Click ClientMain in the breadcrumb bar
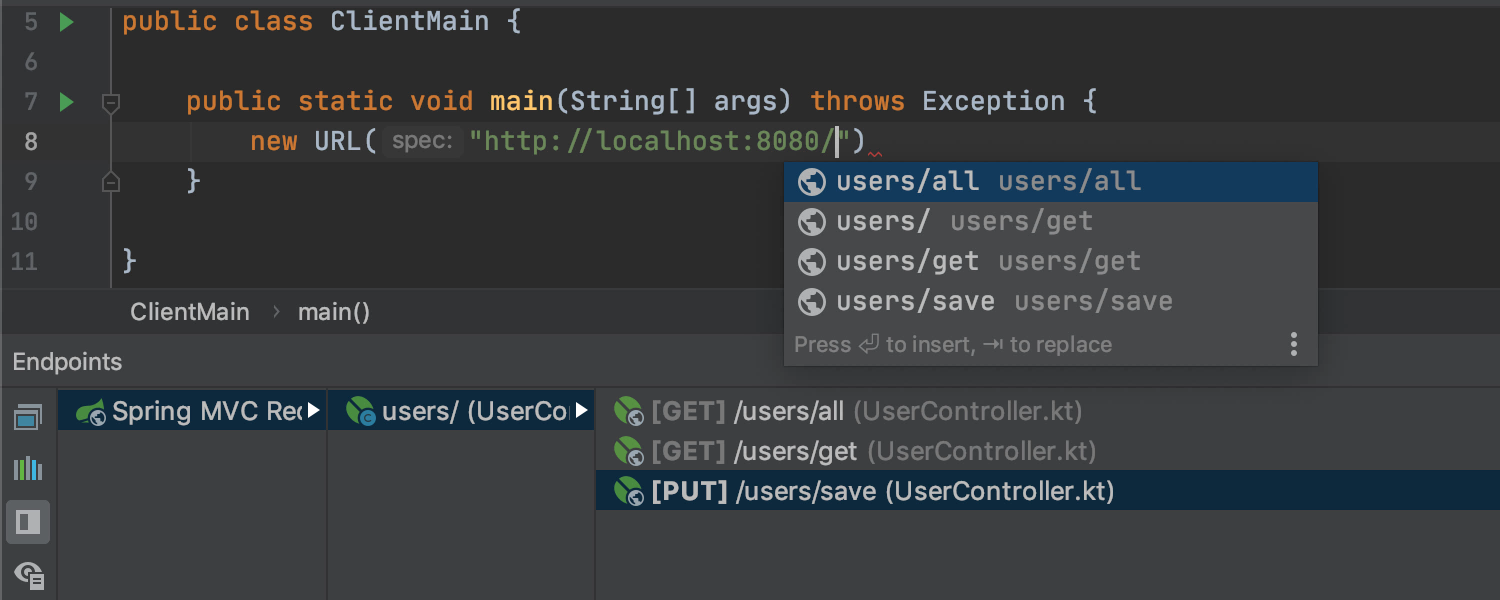The height and width of the screenshot is (600, 1500). pyautogui.click(x=190, y=312)
